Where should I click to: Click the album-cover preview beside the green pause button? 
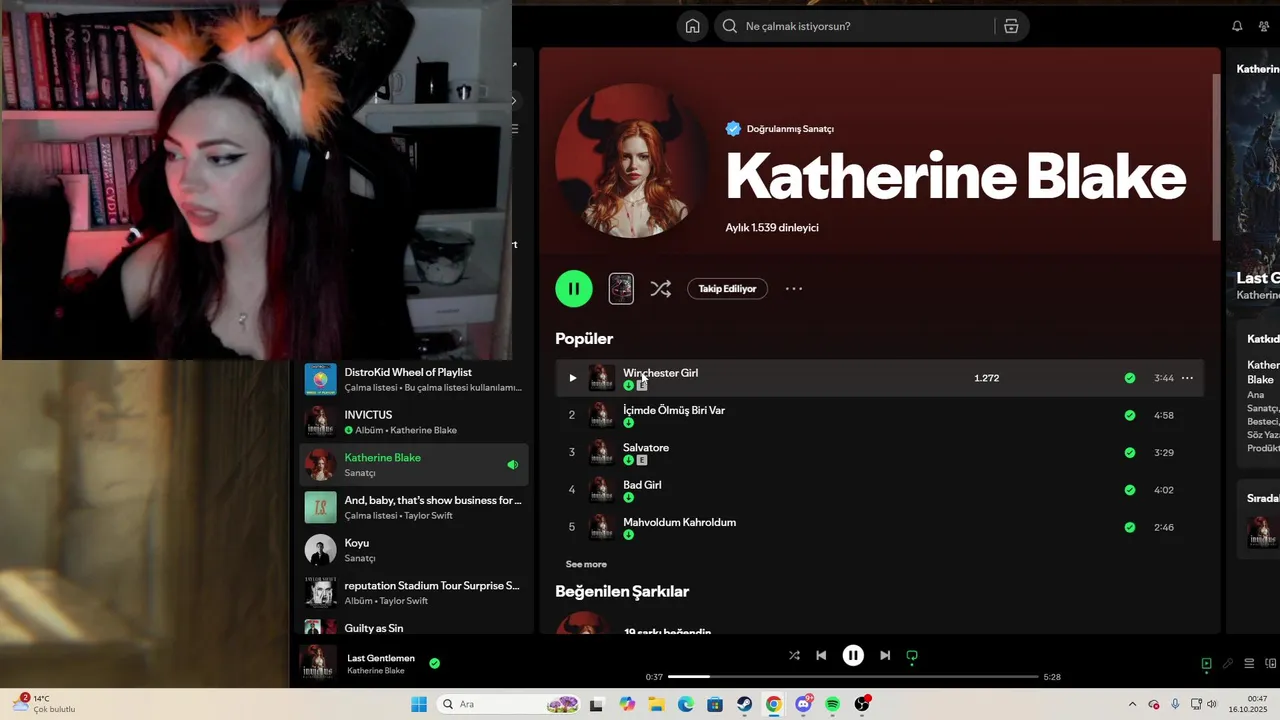[621, 289]
